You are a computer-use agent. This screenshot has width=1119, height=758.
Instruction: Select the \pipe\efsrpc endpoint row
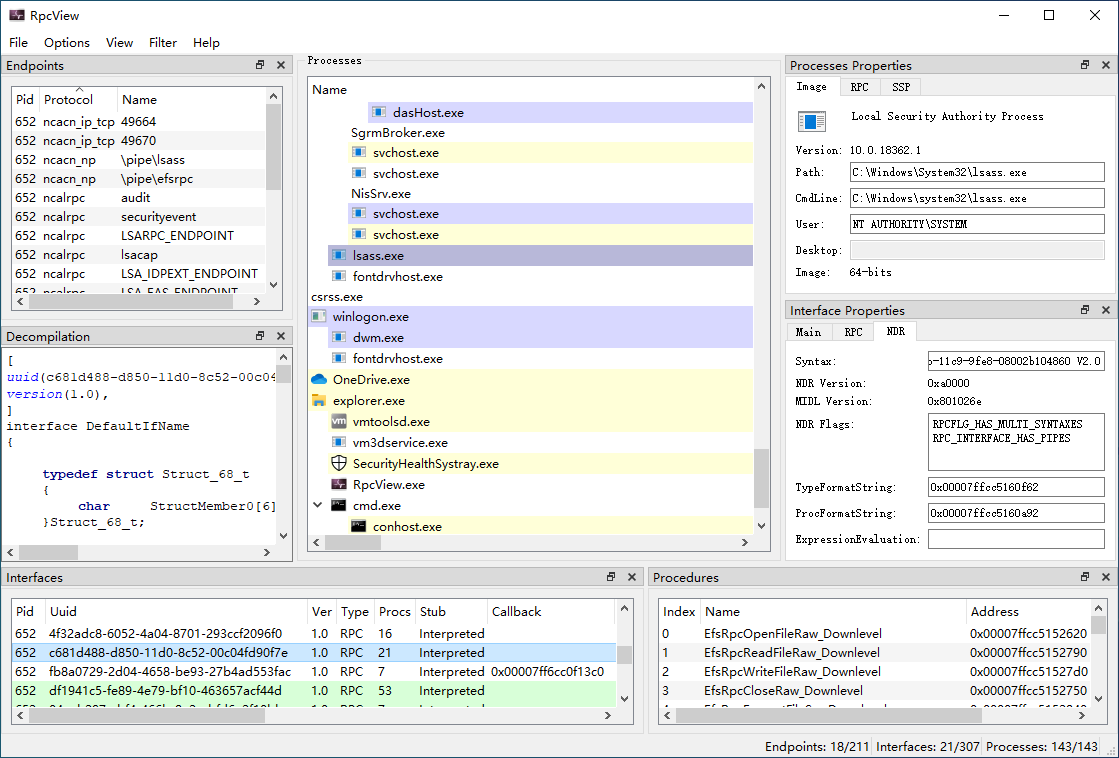tap(139, 178)
